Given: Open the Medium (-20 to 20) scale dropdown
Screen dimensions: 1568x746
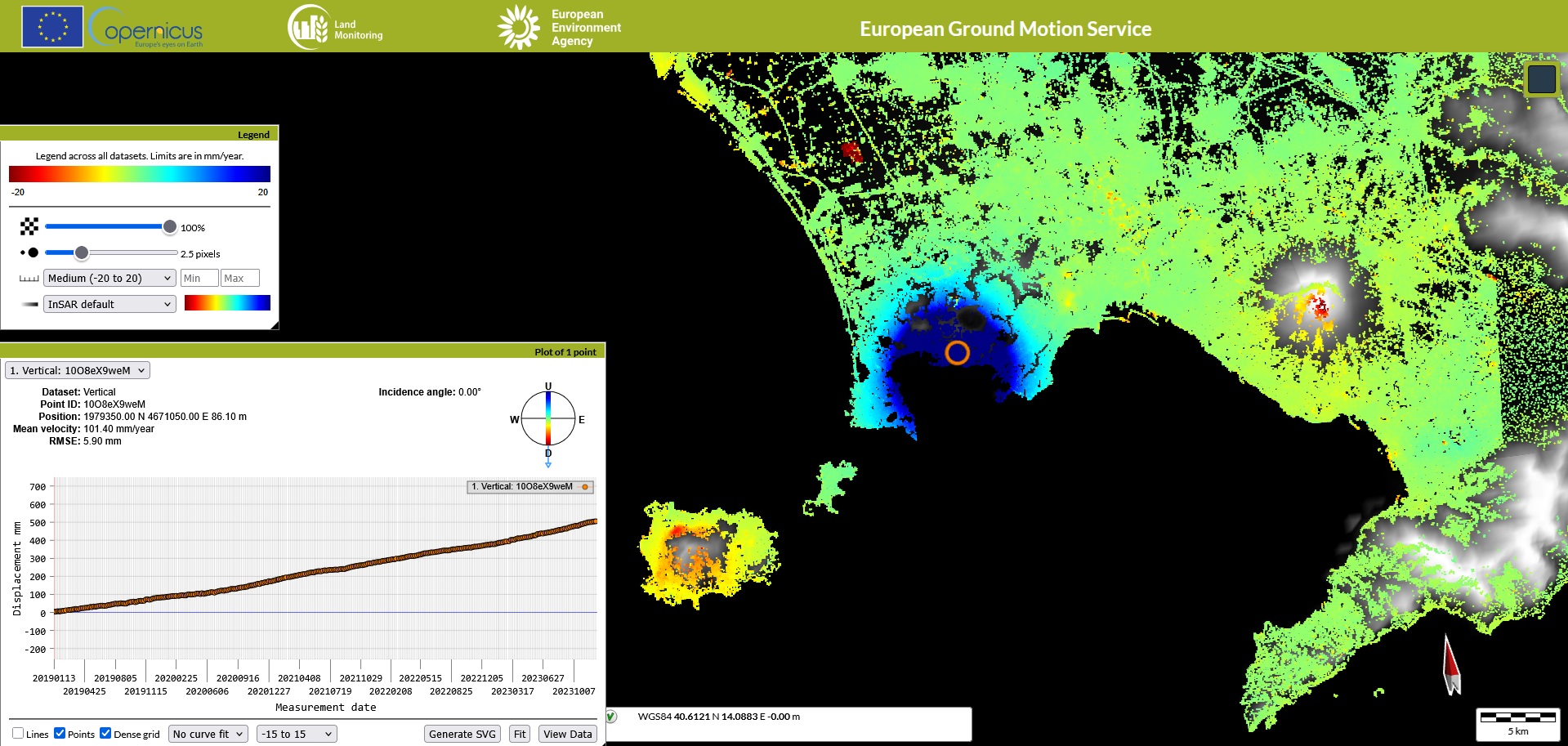Looking at the screenshot, I should [109, 278].
